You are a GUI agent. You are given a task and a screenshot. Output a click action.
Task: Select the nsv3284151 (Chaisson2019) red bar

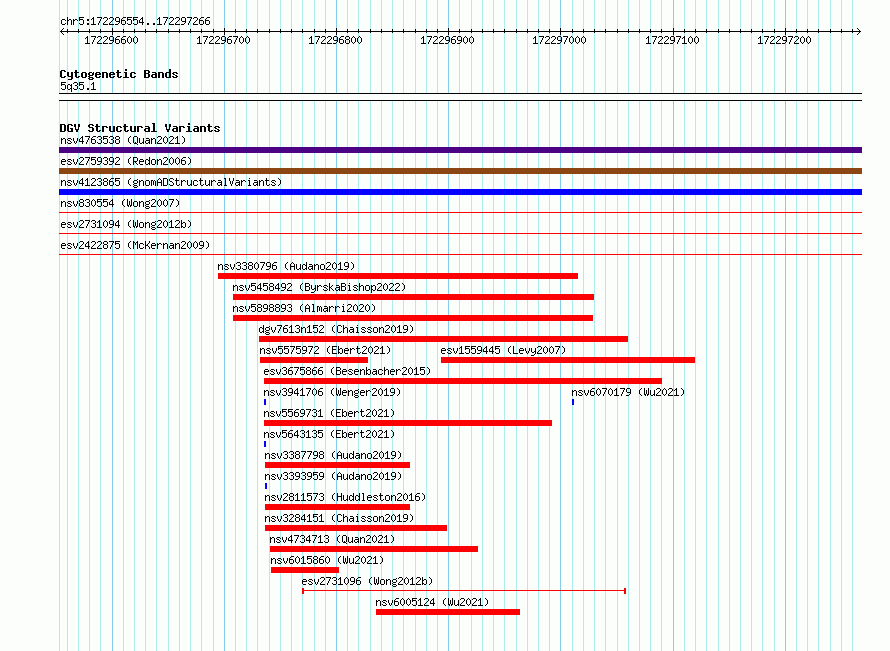pyautogui.click(x=356, y=528)
